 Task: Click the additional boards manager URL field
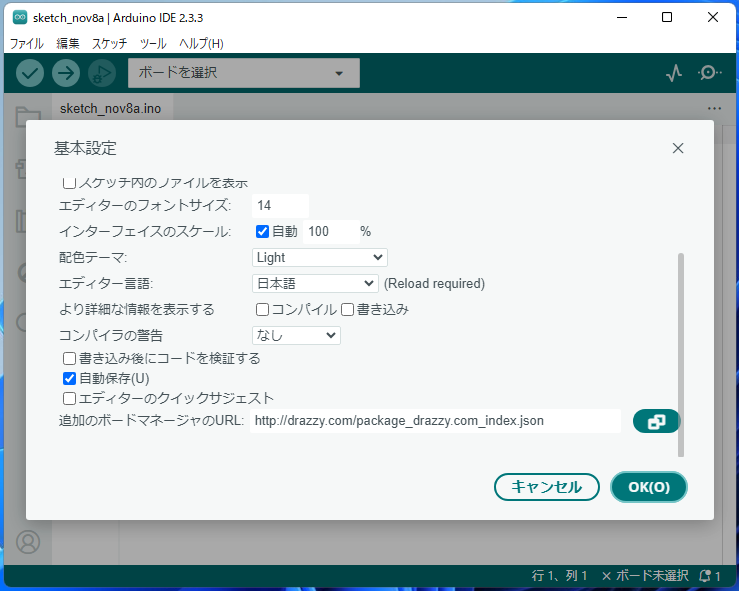click(x=435, y=421)
